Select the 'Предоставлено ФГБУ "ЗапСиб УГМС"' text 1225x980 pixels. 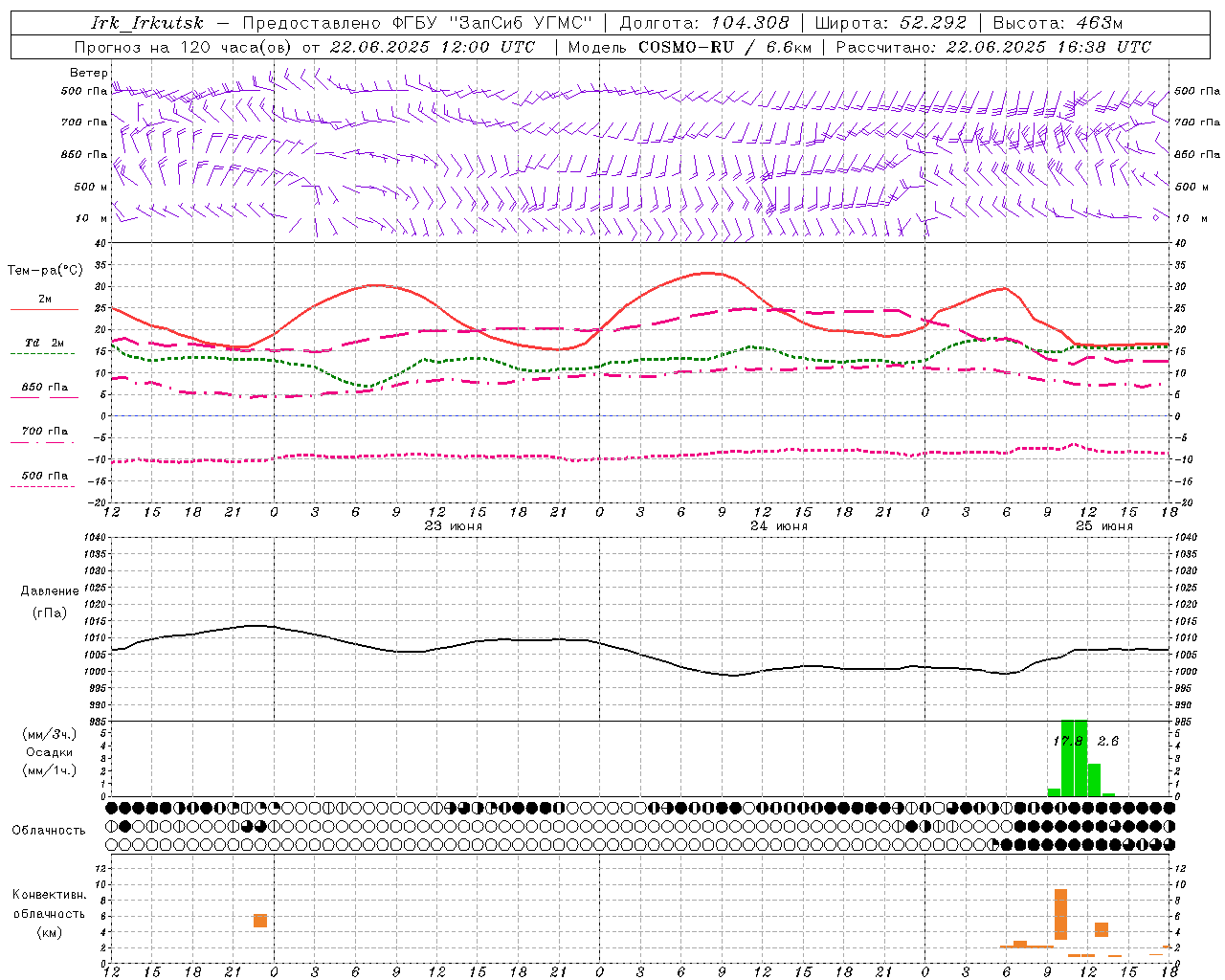[417, 23]
